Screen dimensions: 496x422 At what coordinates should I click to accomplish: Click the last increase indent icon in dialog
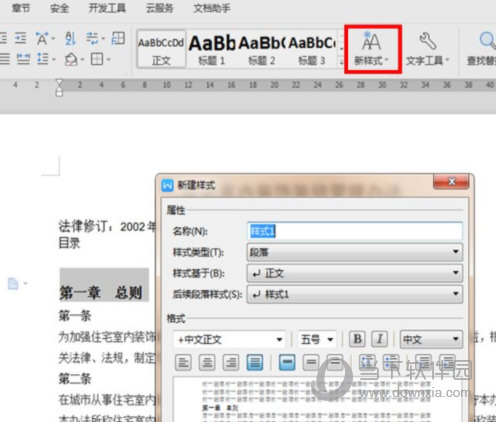(448, 362)
